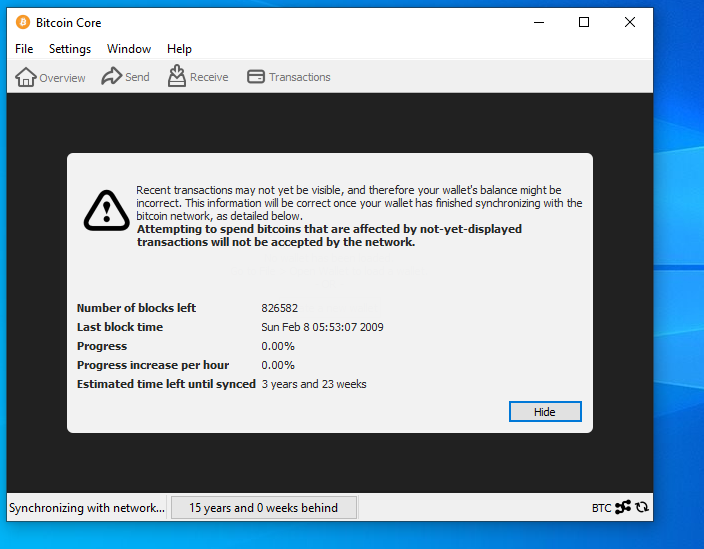
Task: Hide the synchronization overlay with Hide button
Action: (545, 412)
